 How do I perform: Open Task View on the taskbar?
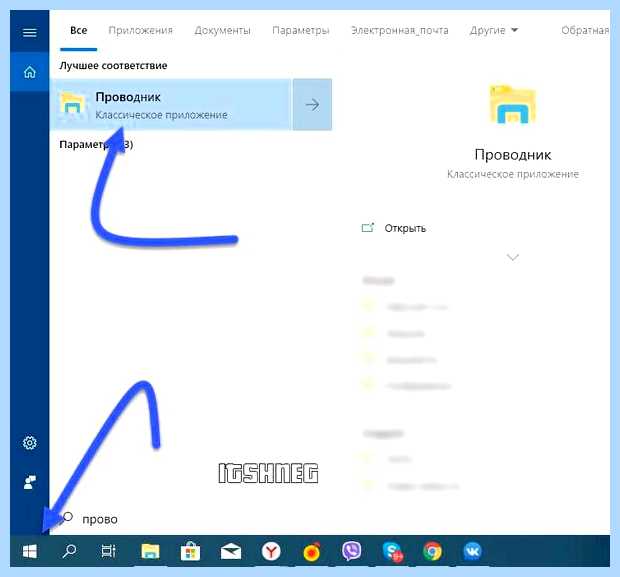(108, 551)
